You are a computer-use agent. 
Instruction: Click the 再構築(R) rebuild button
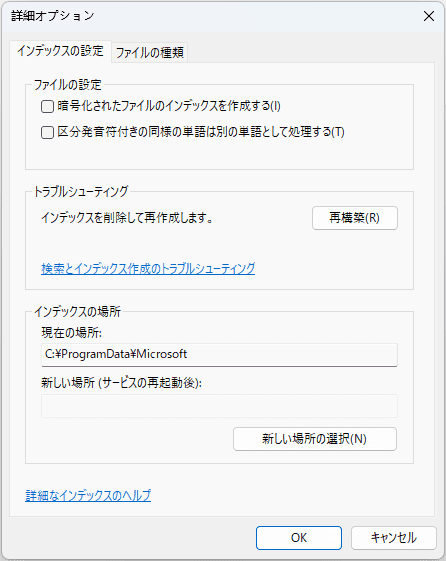tap(354, 218)
